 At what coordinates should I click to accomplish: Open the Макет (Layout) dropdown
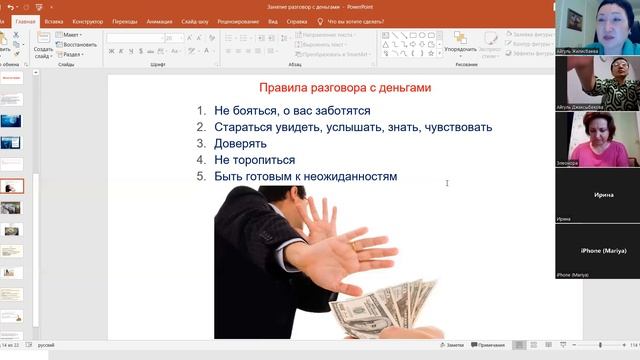pos(69,35)
